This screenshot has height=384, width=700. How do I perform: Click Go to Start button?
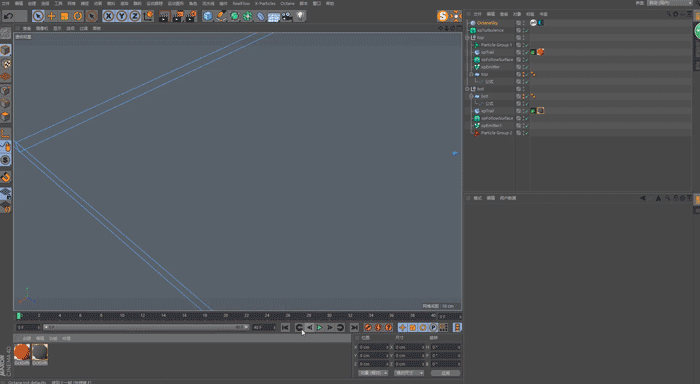click(x=285, y=328)
